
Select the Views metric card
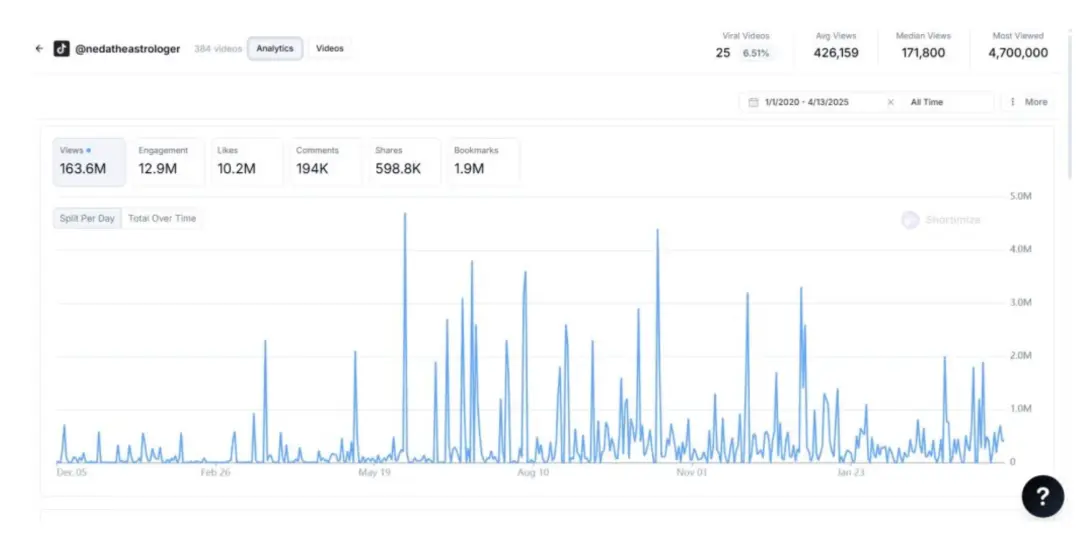(x=89, y=162)
